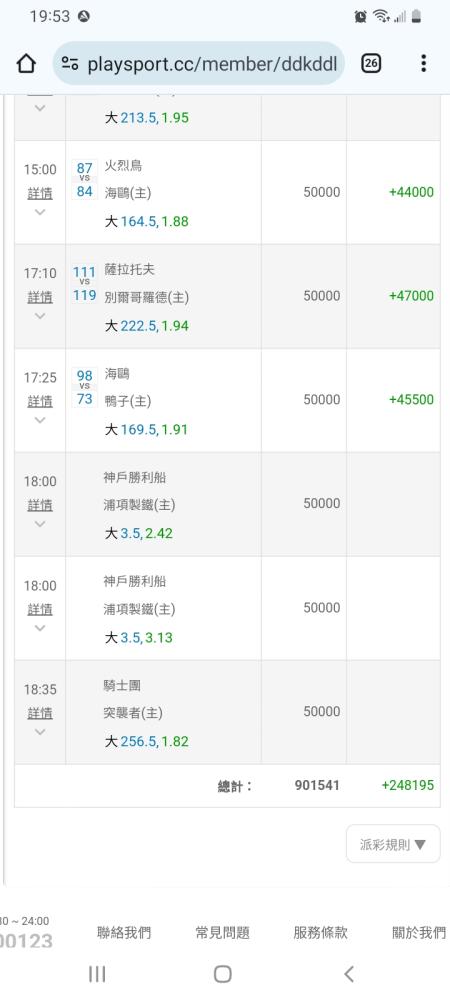Expand the chevron under the 18:35 game
This screenshot has height=1000, width=450.
pos(40,732)
